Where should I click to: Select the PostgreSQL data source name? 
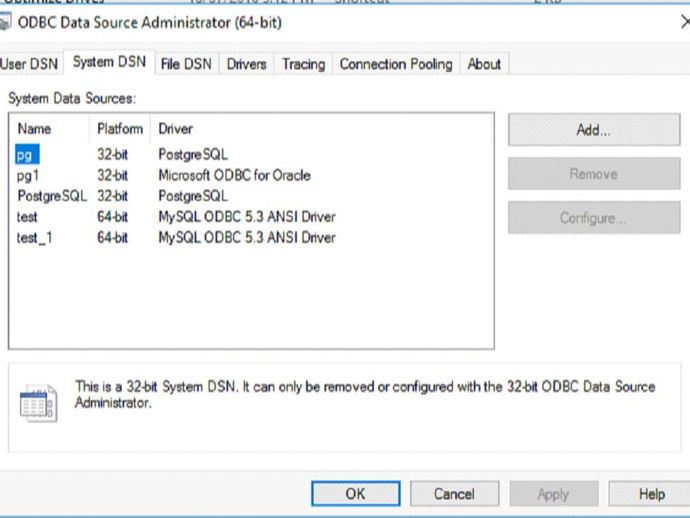[x=52, y=196]
